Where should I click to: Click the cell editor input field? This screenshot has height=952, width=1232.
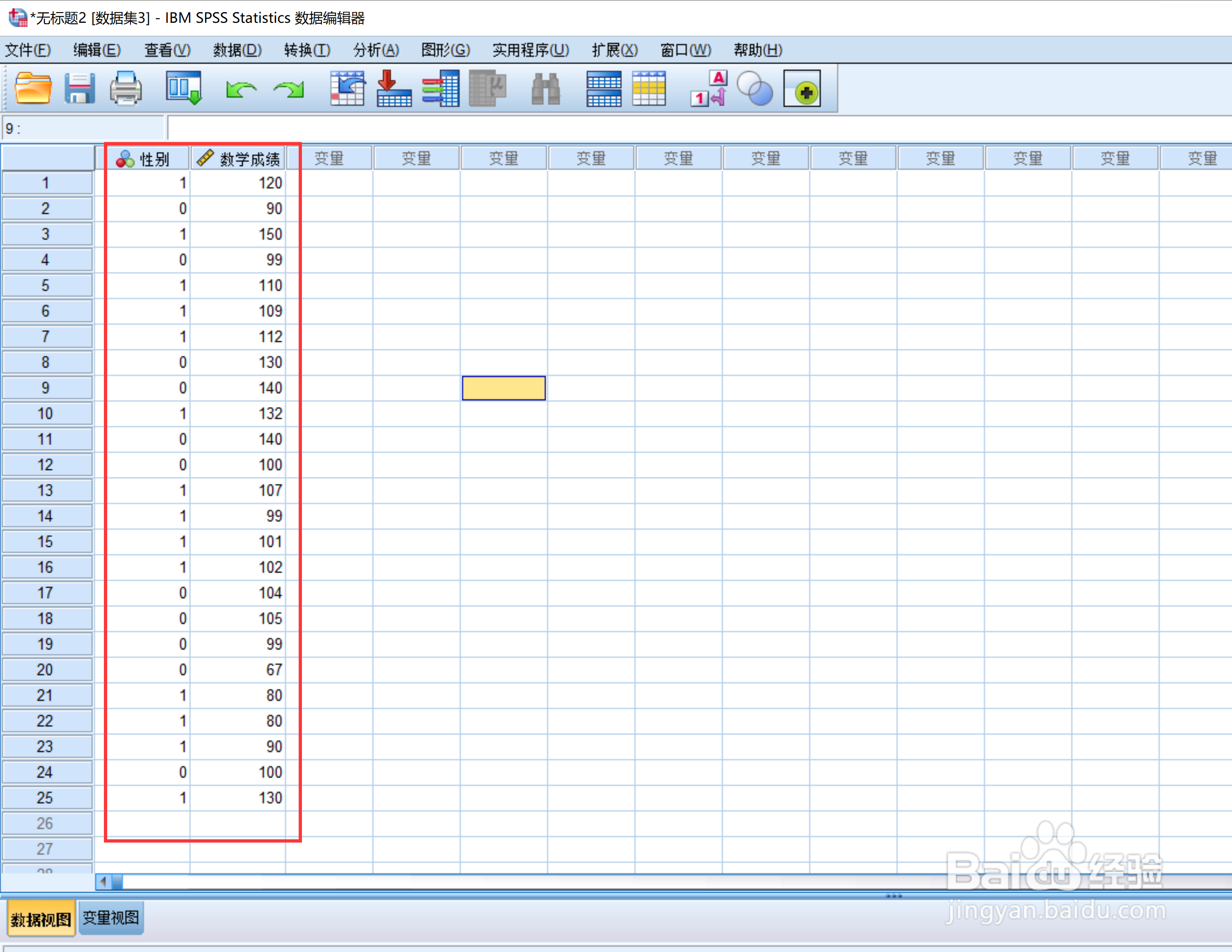click(x=699, y=128)
